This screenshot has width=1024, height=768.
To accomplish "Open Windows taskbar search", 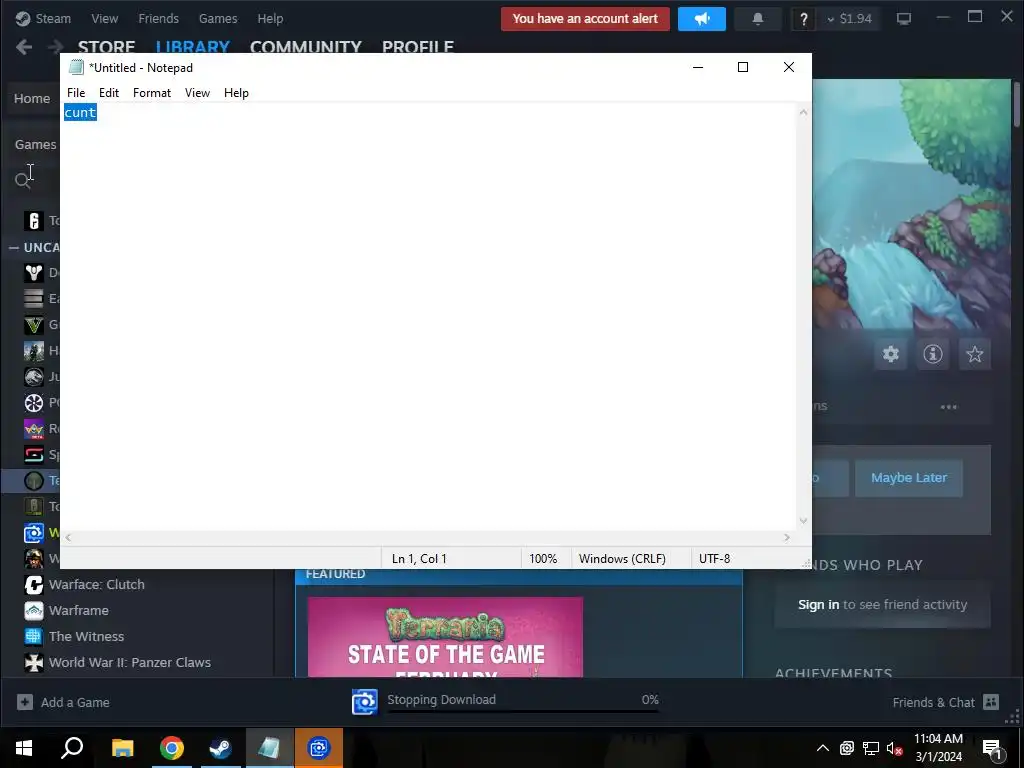I will tap(72, 748).
